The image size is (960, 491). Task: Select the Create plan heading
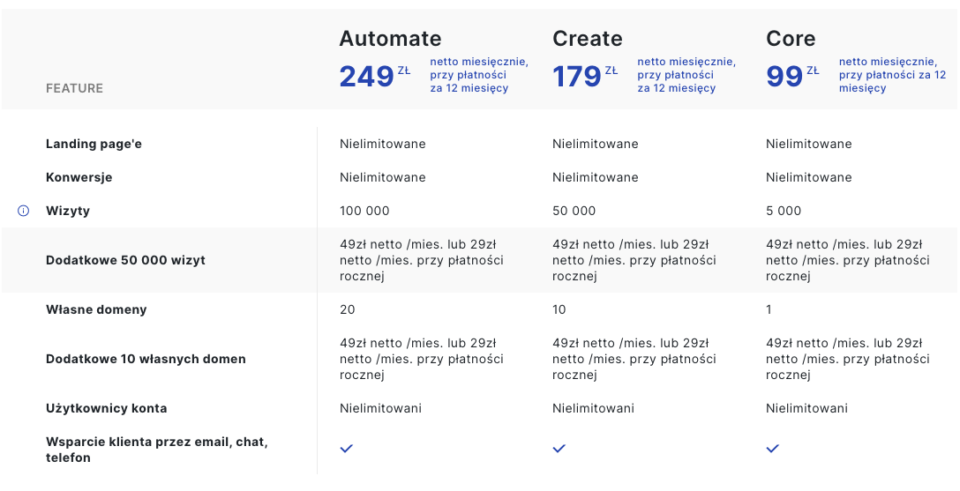click(x=587, y=39)
